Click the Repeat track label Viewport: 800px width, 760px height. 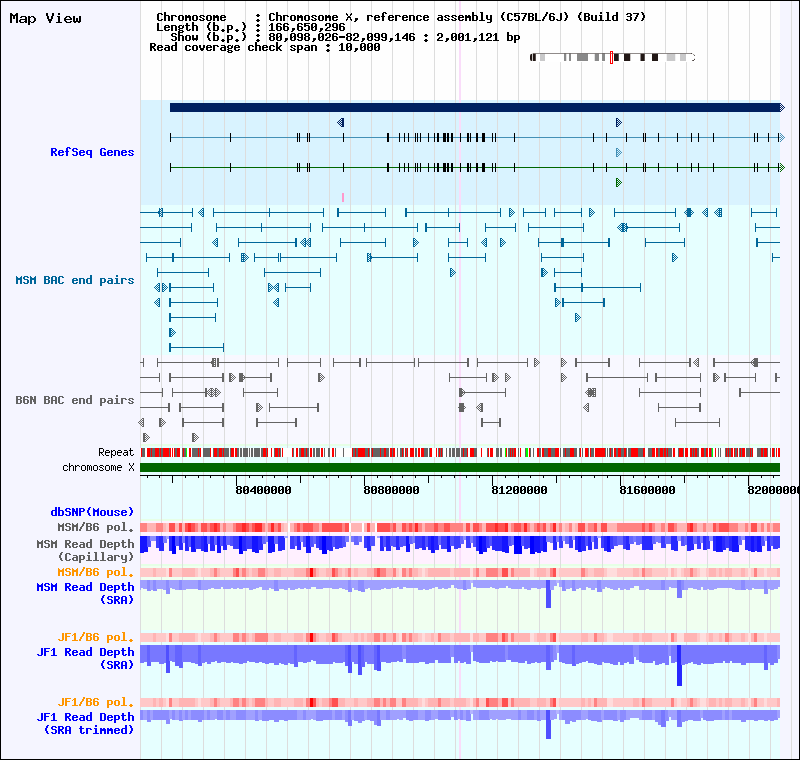(116, 452)
